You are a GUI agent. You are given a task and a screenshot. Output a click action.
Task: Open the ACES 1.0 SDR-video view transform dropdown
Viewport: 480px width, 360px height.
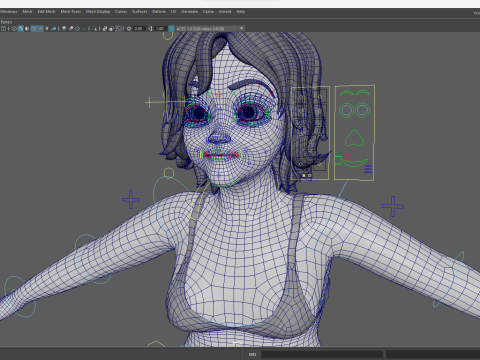pyautogui.click(x=210, y=29)
